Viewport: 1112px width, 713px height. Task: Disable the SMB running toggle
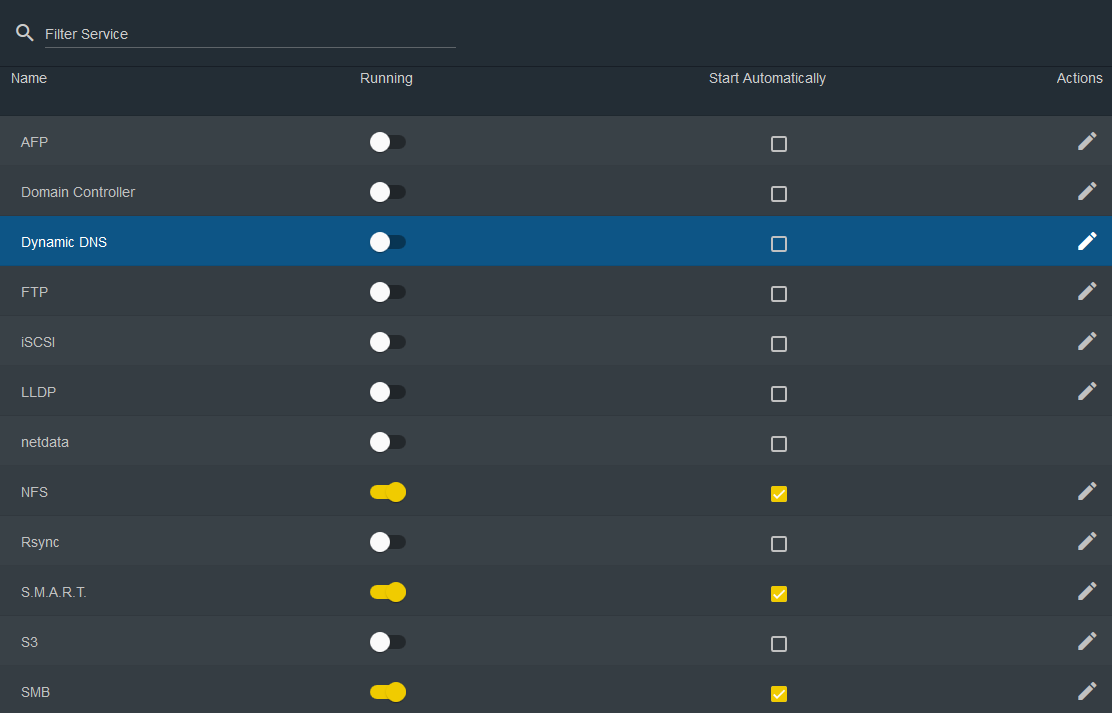coord(387,692)
